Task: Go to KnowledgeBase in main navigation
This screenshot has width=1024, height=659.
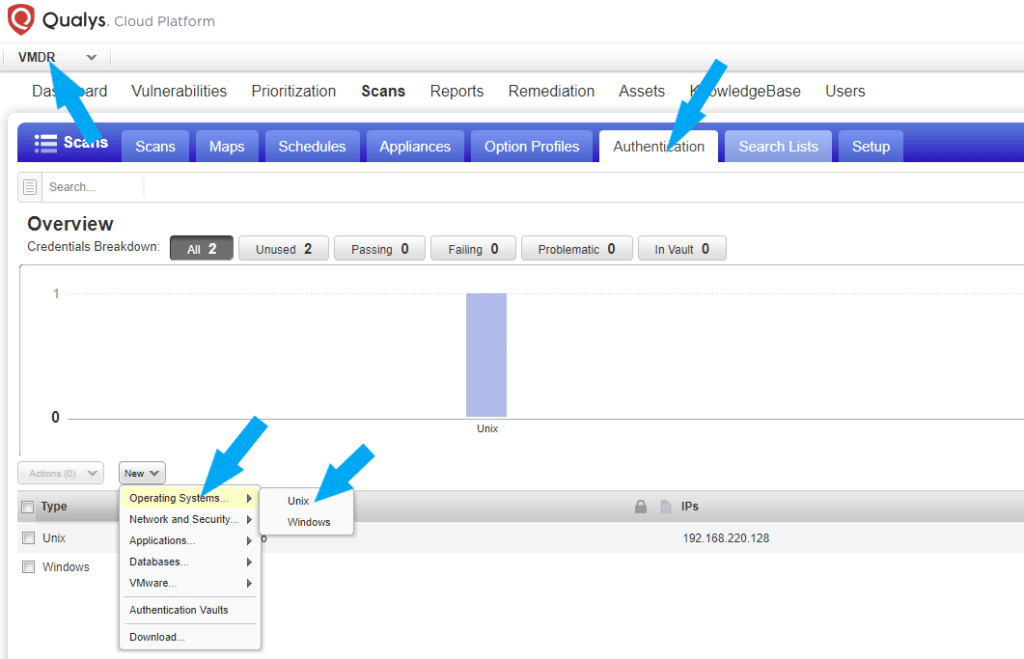Action: tap(745, 91)
